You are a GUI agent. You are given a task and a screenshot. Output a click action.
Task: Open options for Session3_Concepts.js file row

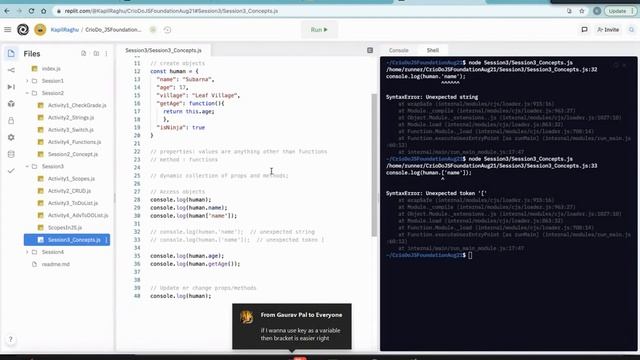pyautogui.click(x=107, y=240)
